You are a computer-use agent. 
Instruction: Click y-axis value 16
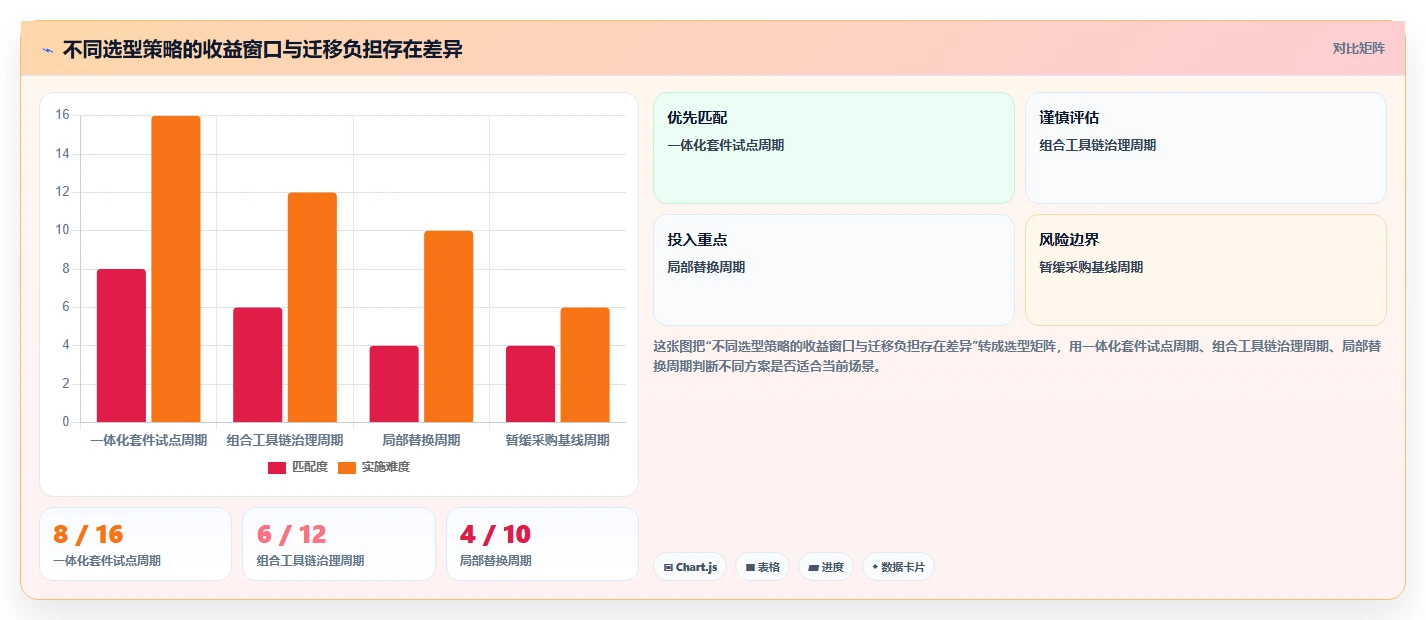63,116
